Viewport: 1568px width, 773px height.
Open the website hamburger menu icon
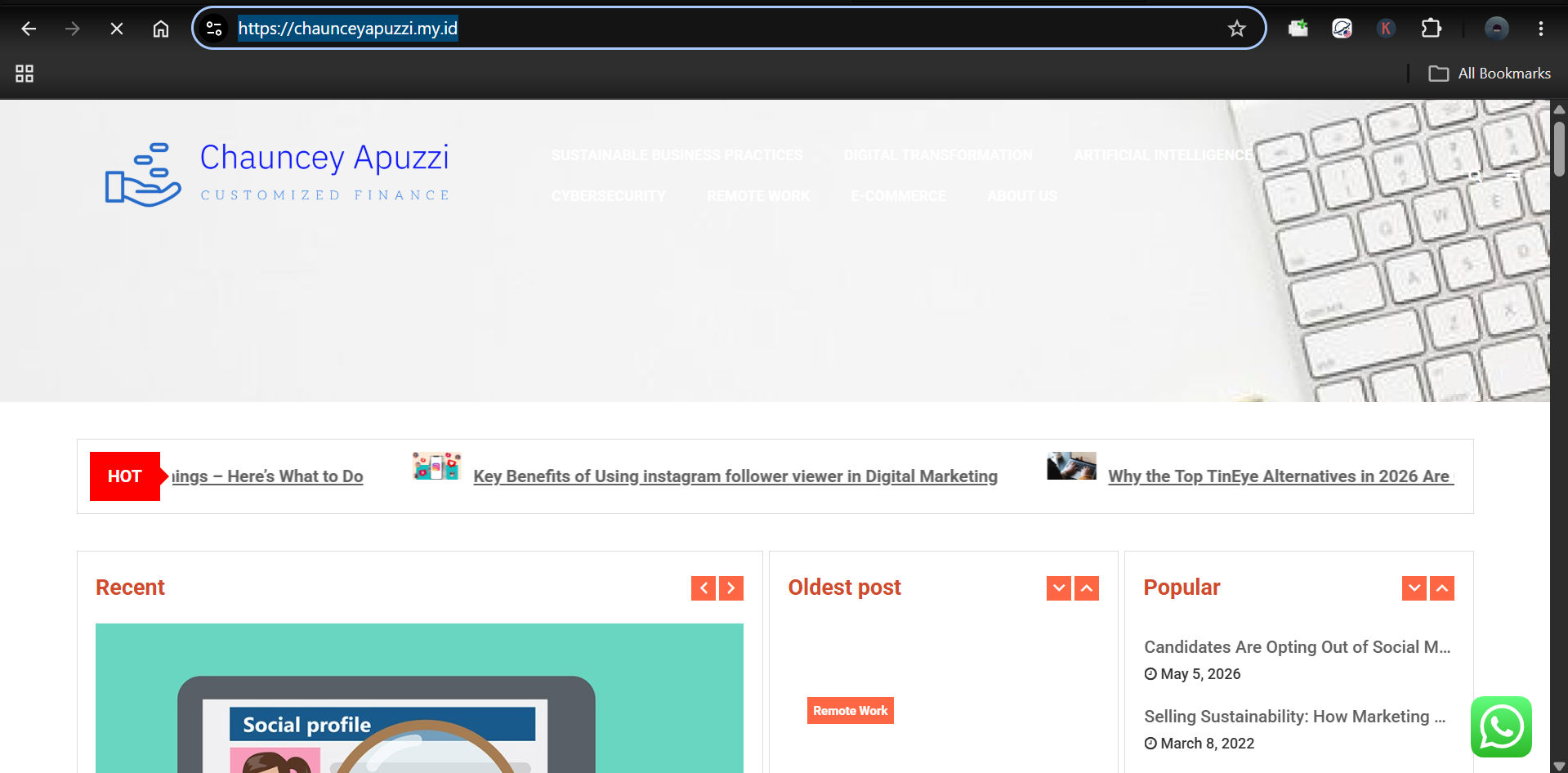[1513, 176]
